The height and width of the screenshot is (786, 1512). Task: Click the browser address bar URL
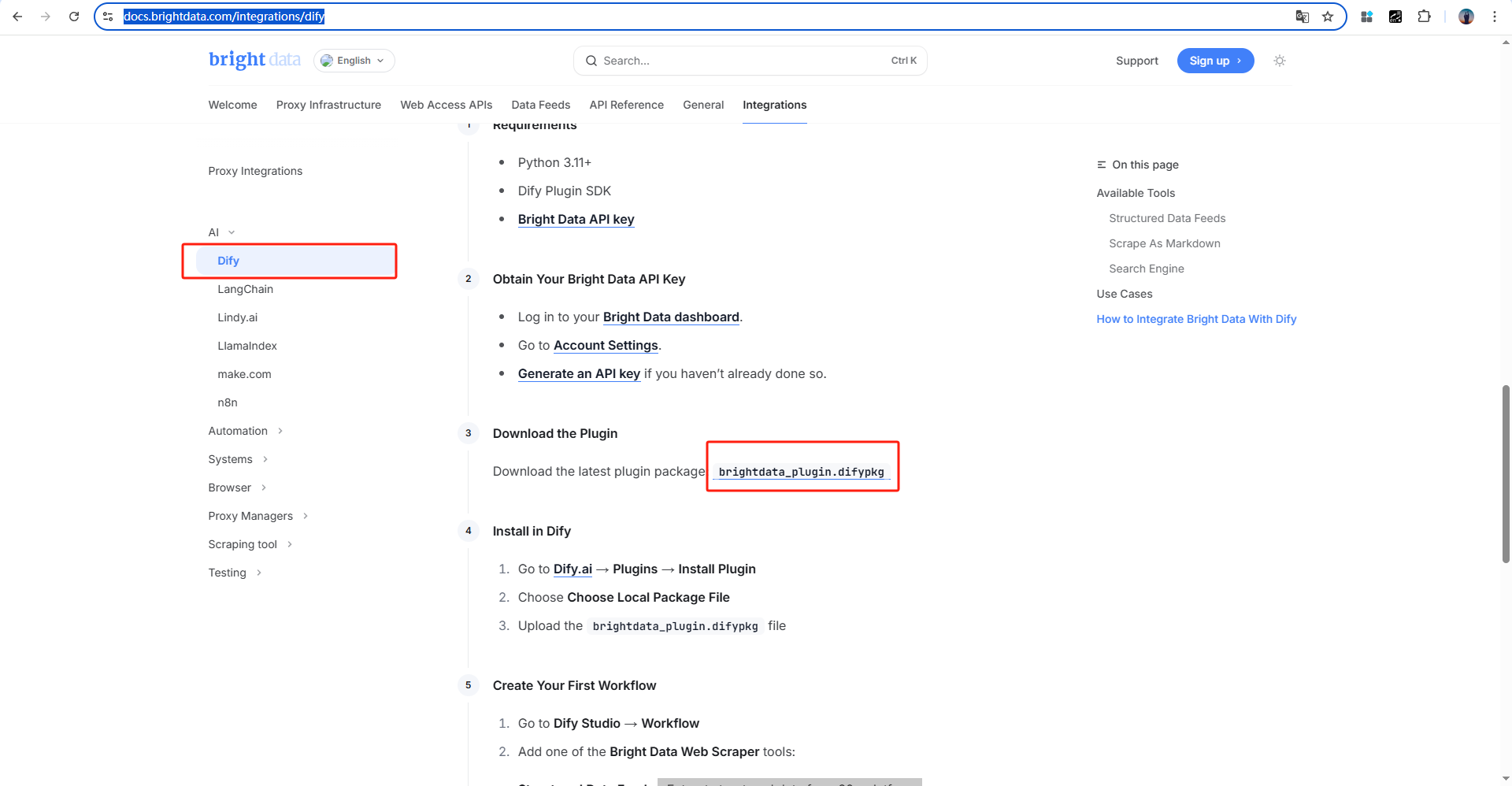coord(224,17)
